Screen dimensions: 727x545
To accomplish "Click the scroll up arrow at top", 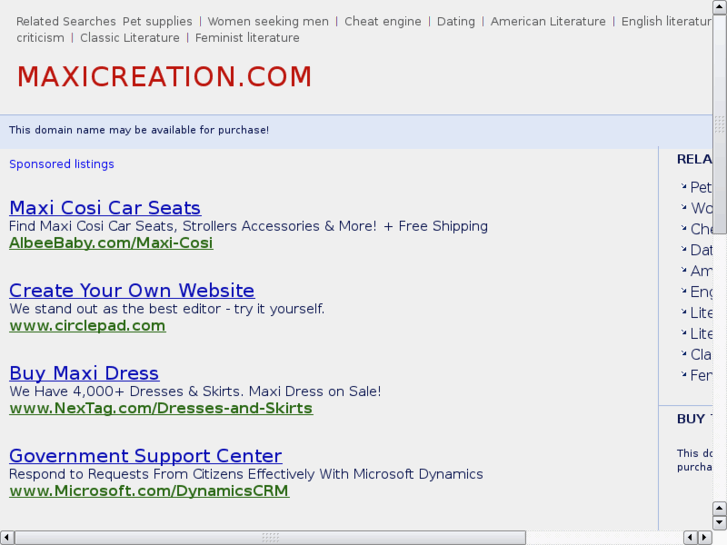I will [719, 7].
